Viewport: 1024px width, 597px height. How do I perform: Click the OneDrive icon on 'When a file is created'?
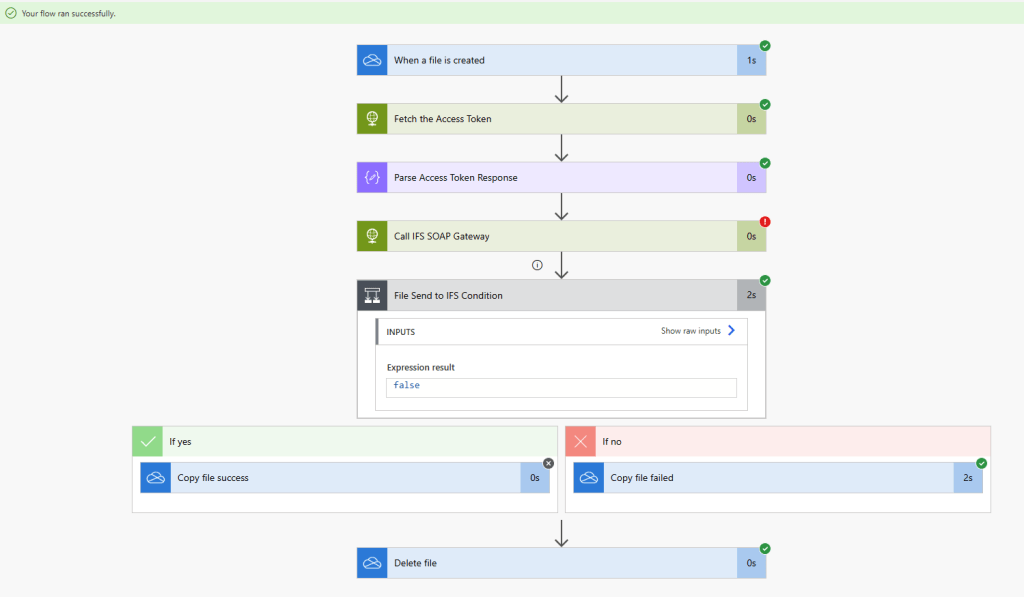[372, 60]
